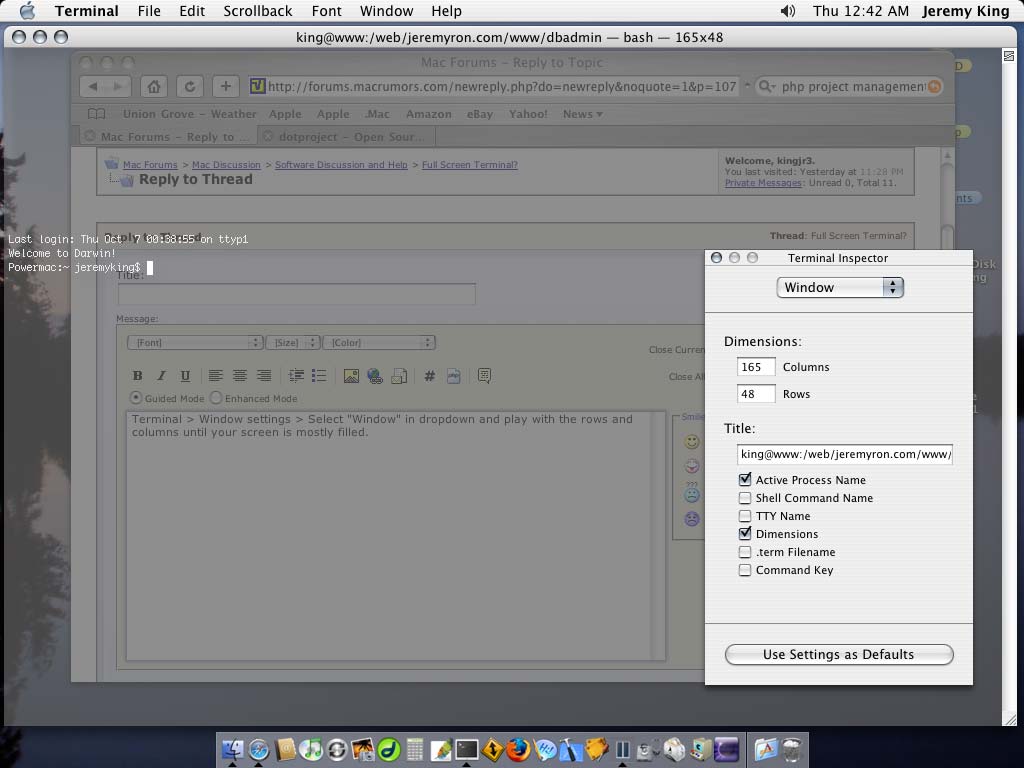Launch iSync from the Dock
The width and height of the screenshot is (1024, 768).
337,749
